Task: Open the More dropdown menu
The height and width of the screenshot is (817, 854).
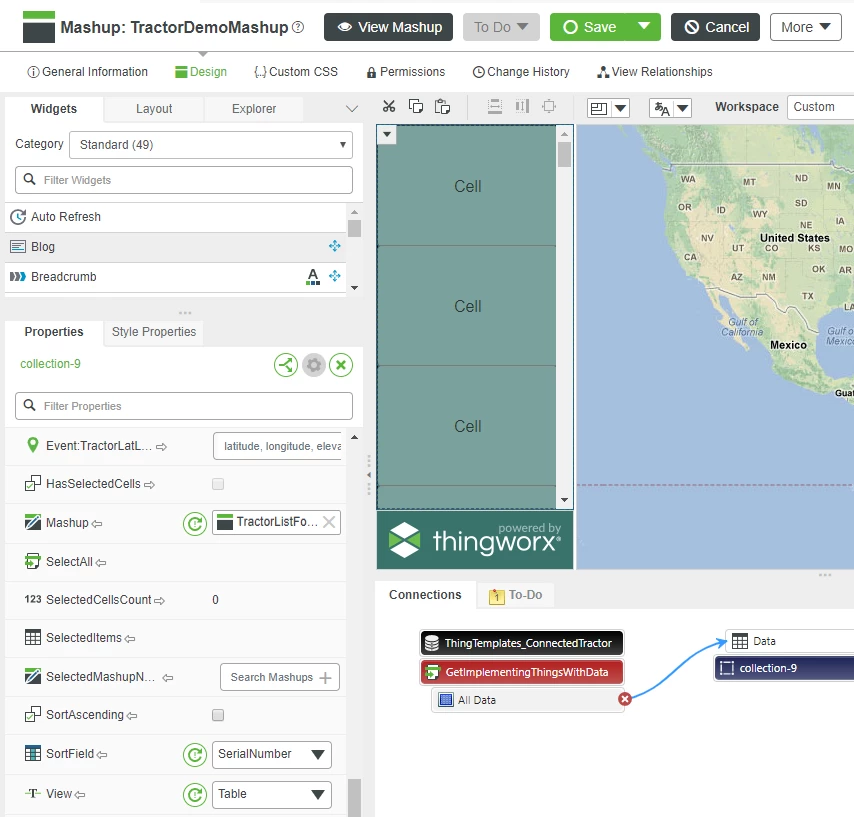Action: coord(806,27)
